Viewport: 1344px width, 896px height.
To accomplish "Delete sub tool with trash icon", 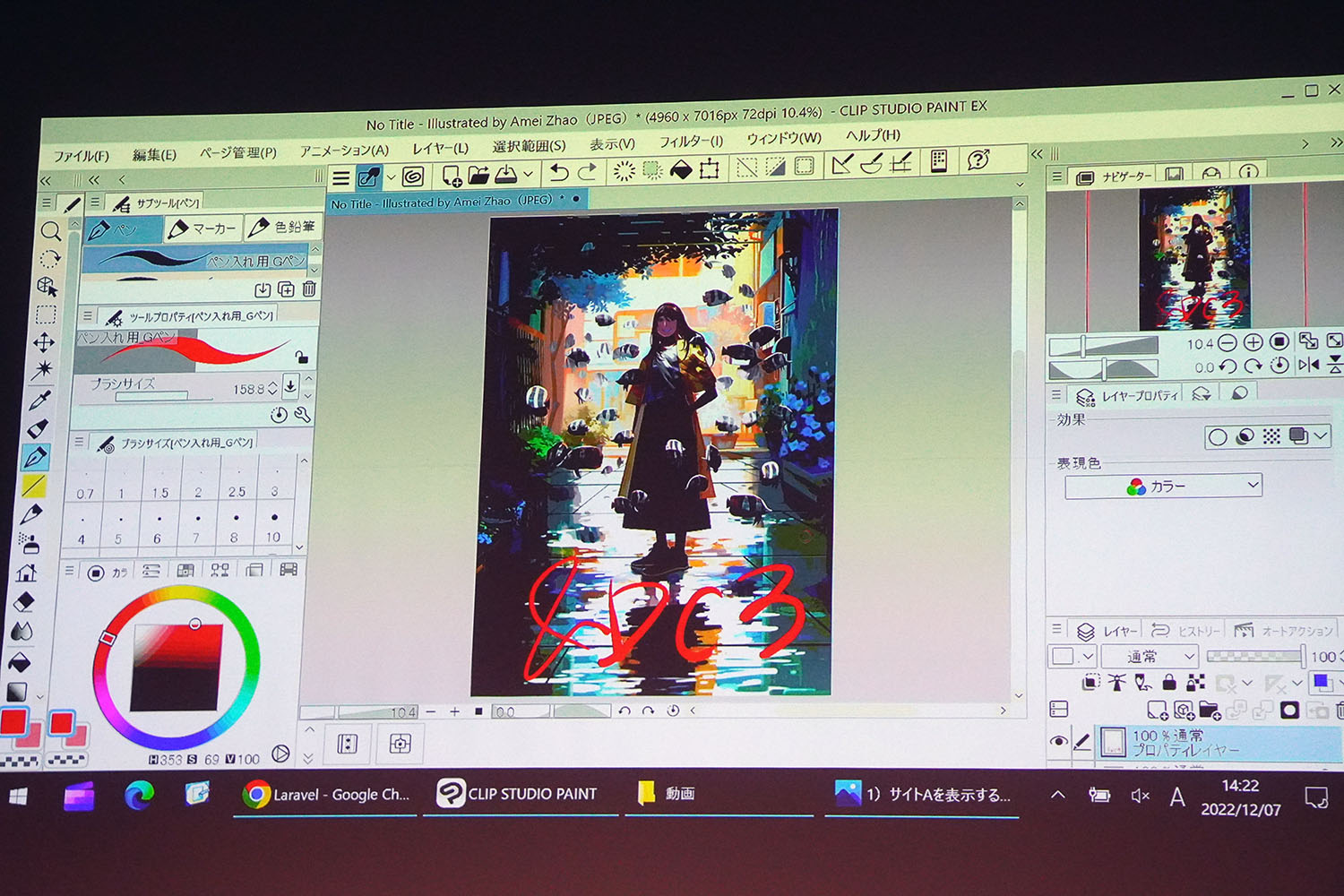I will (x=309, y=289).
